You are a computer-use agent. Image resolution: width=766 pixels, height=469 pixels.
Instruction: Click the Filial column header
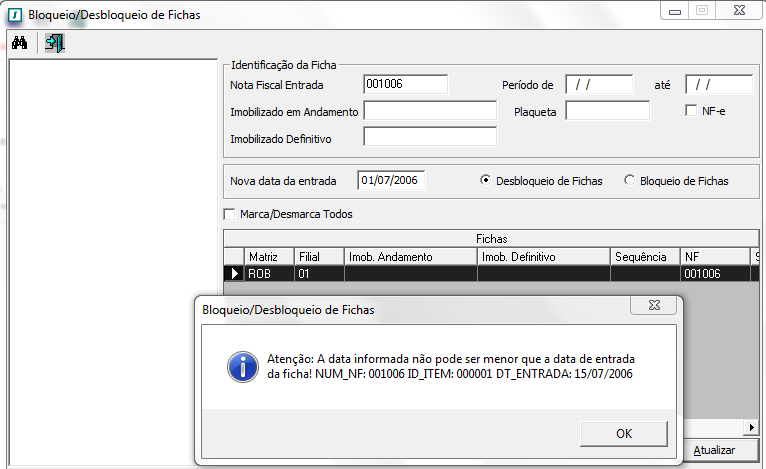tap(319, 256)
